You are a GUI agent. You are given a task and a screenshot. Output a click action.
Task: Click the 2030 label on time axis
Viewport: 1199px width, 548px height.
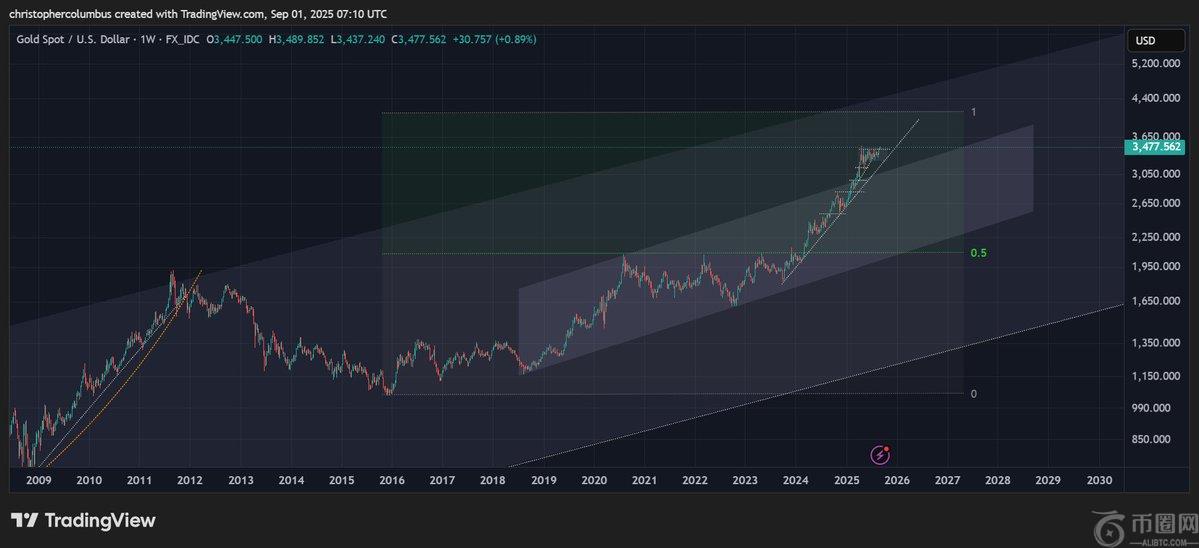tap(1098, 481)
